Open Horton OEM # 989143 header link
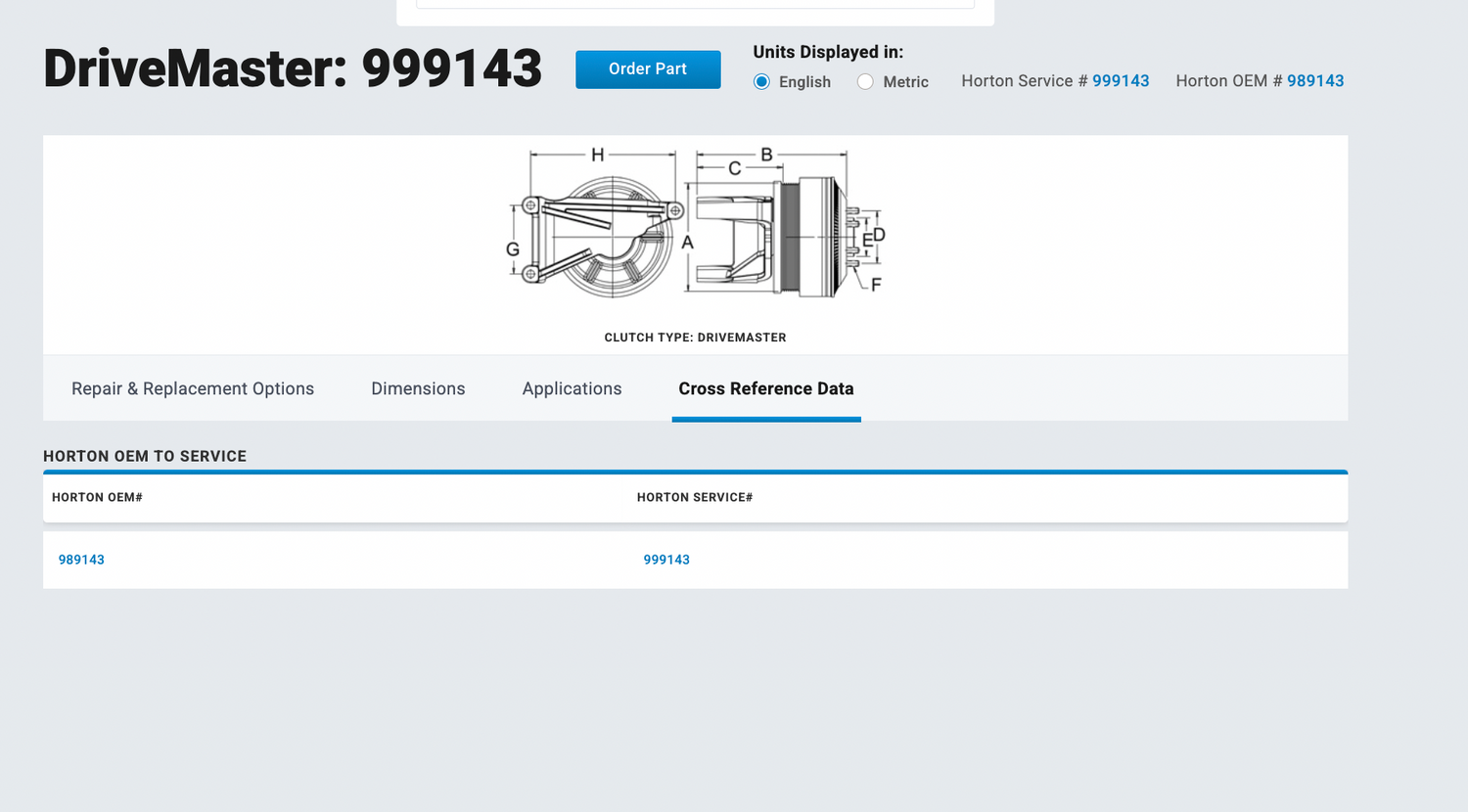 coord(1315,81)
